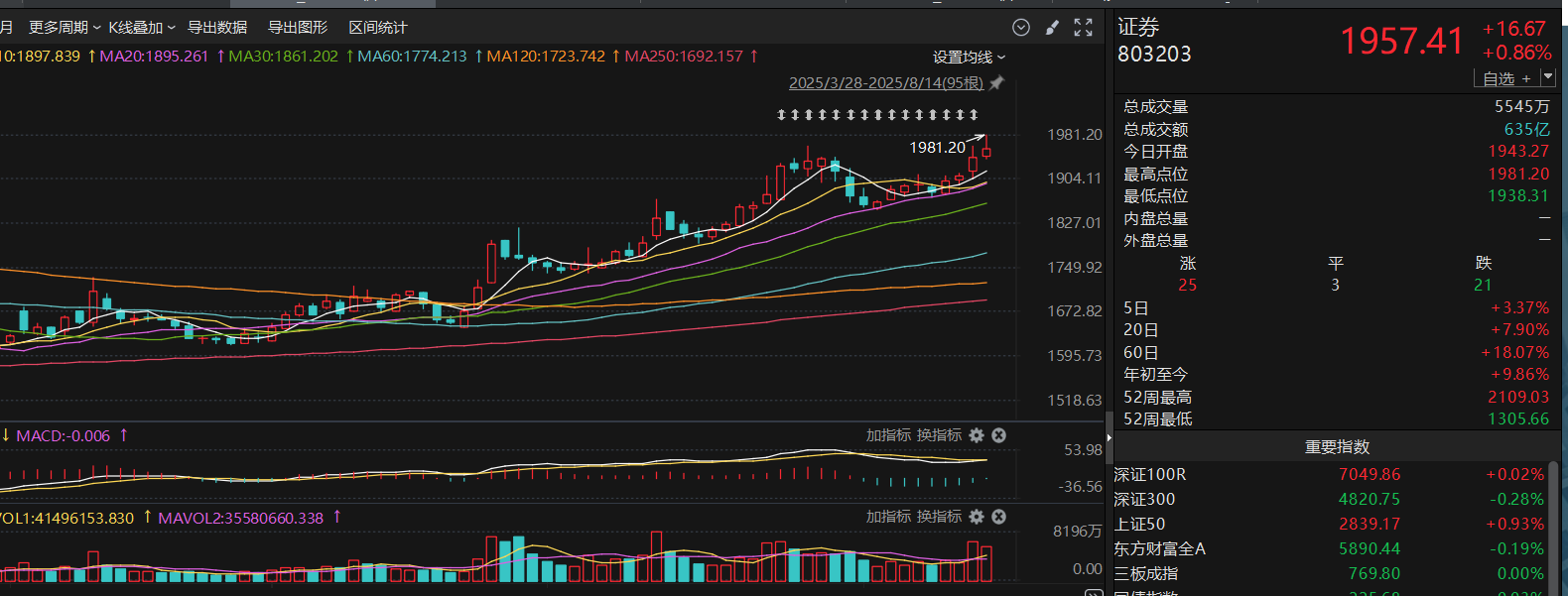Image resolution: width=1568 pixels, height=596 pixels.
Task: Open MACD indicator settings gear
Action: click(x=977, y=435)
